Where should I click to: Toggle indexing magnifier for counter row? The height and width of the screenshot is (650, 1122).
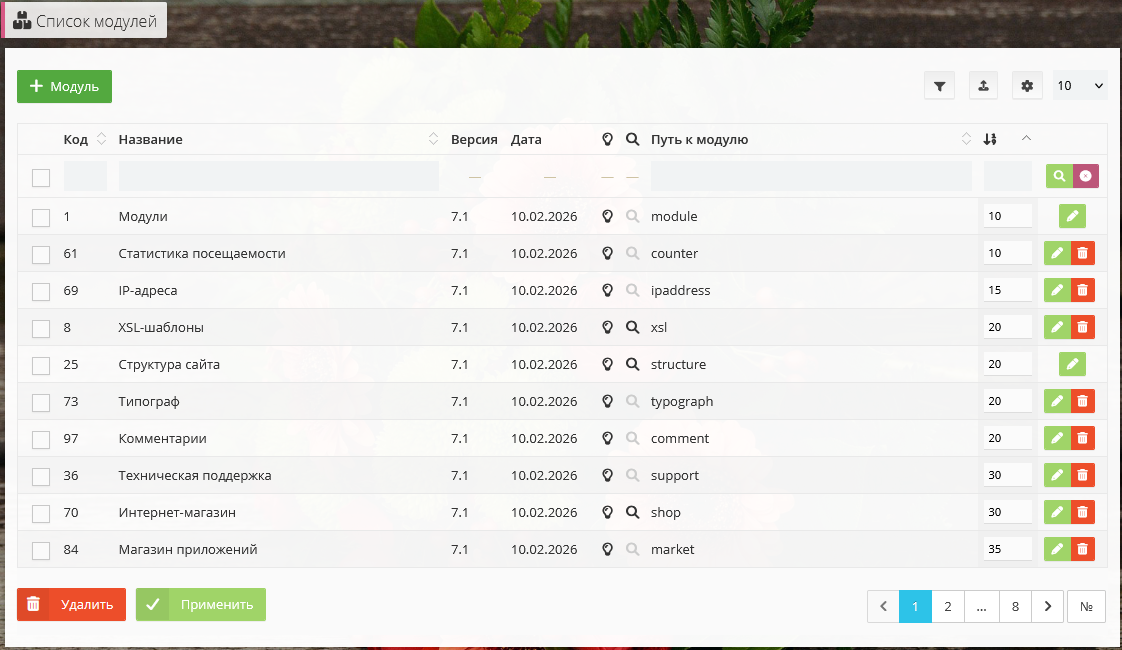[633, 253]
